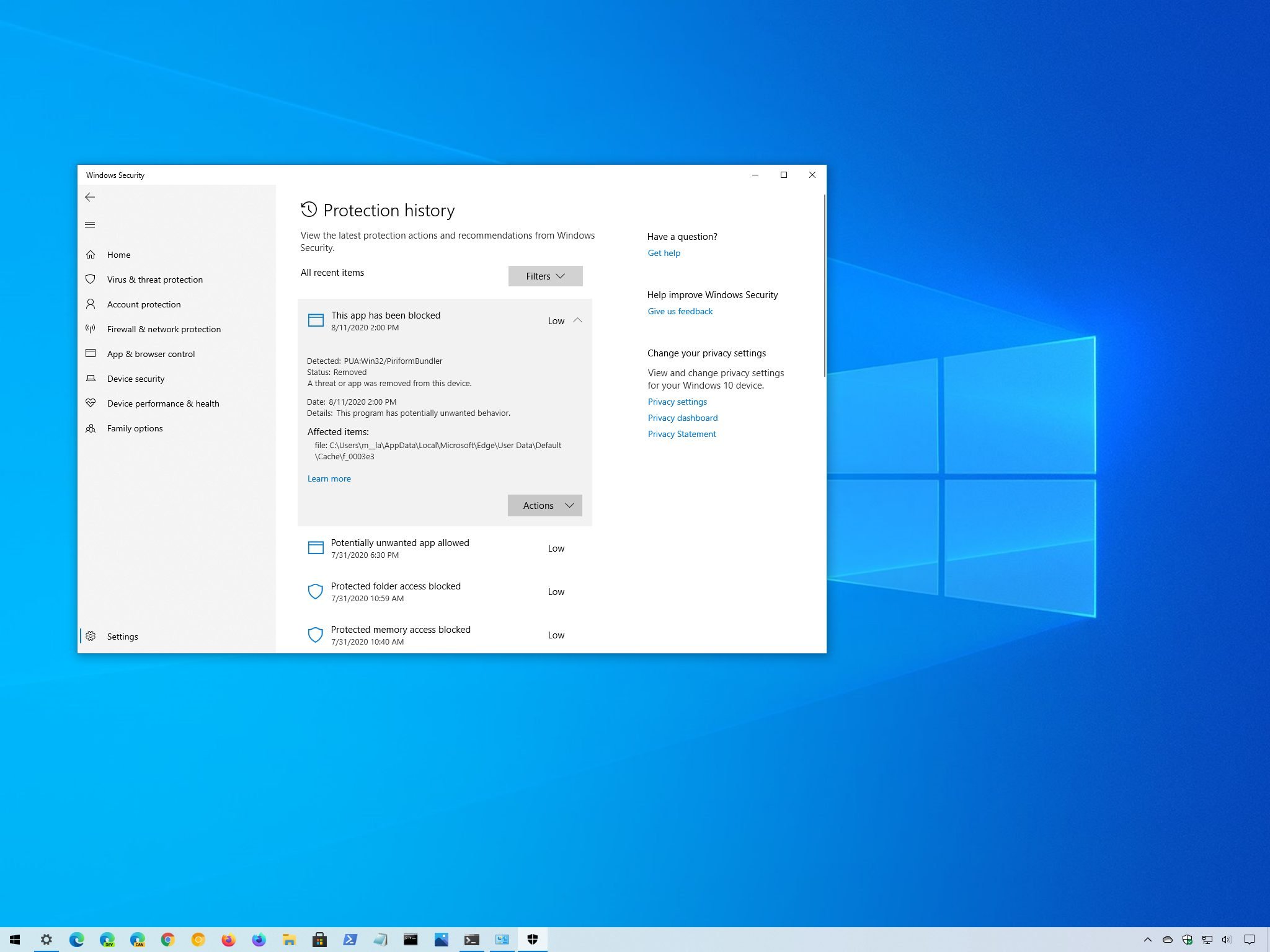The height and width of the screenshot is (952, 1270).
Task: Click the Virus & threat protection icon
Action: coord(91,279)
